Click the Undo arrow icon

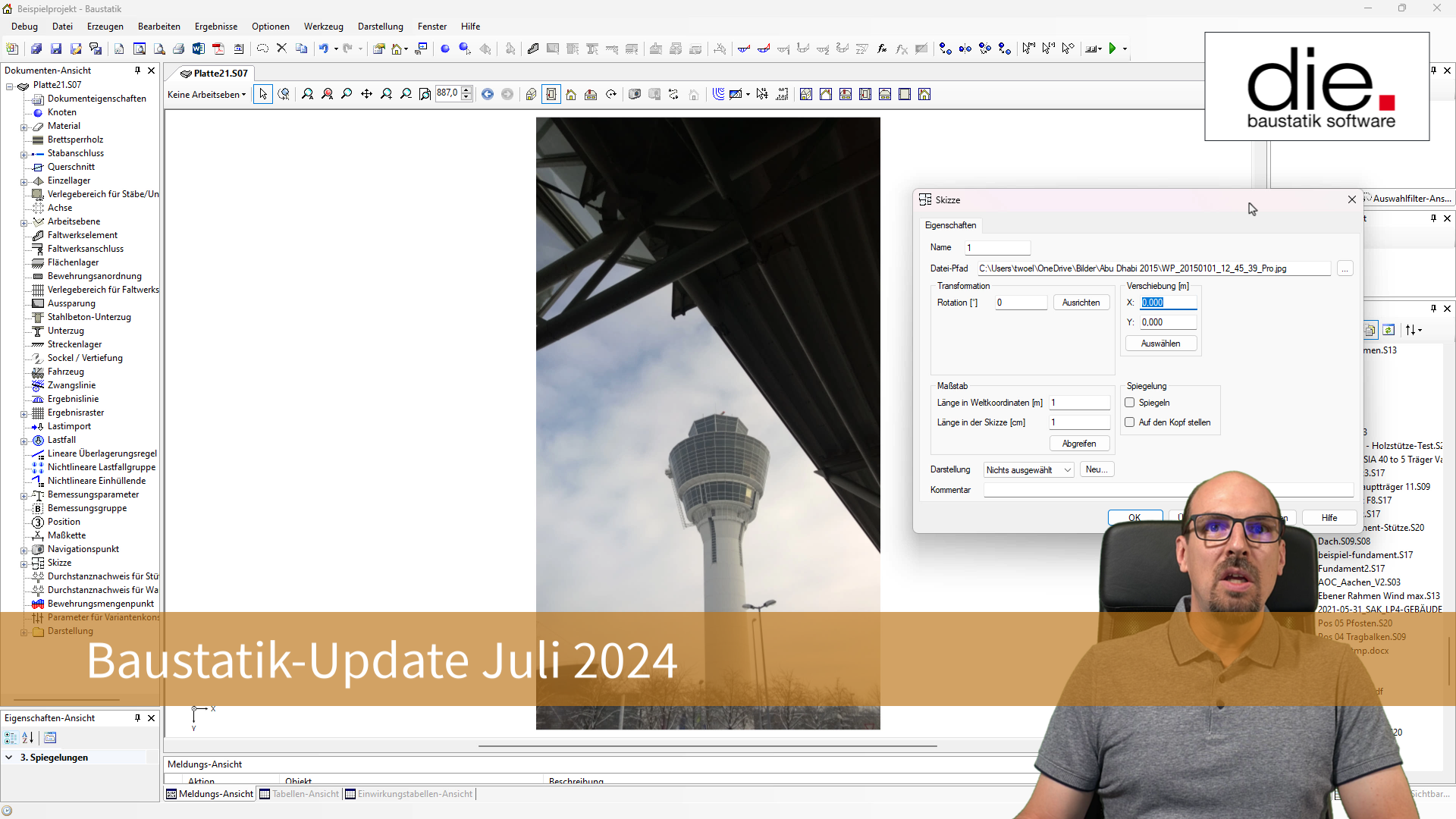point(324,49)
